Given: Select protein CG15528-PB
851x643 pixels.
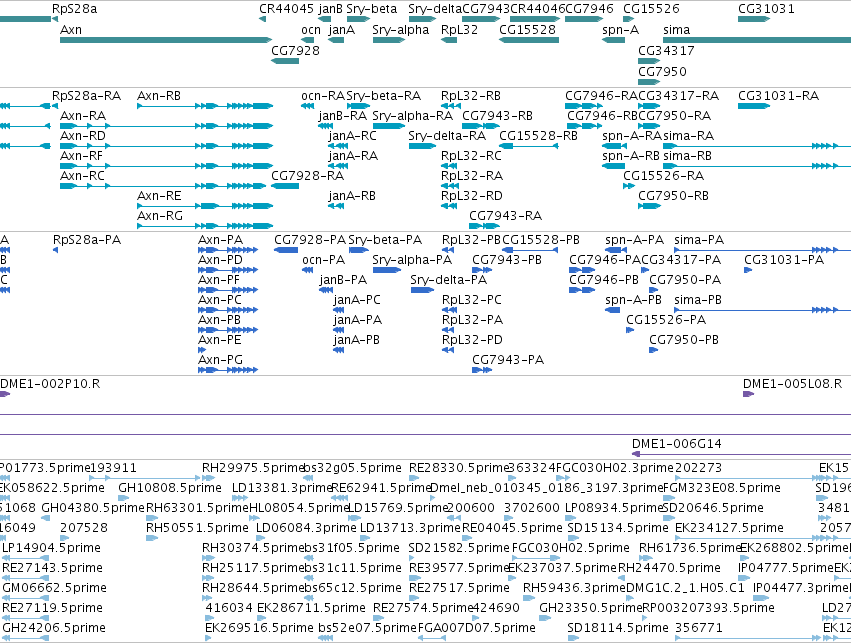Looking at the screenshot, I should coord(530,250).
